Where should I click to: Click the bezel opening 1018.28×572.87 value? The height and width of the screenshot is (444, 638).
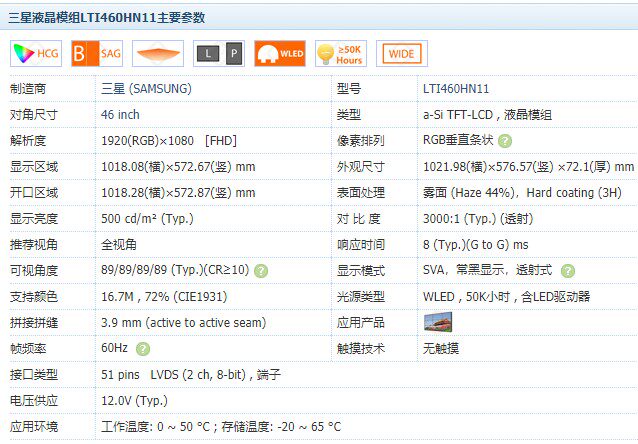(x=178, y=192)
